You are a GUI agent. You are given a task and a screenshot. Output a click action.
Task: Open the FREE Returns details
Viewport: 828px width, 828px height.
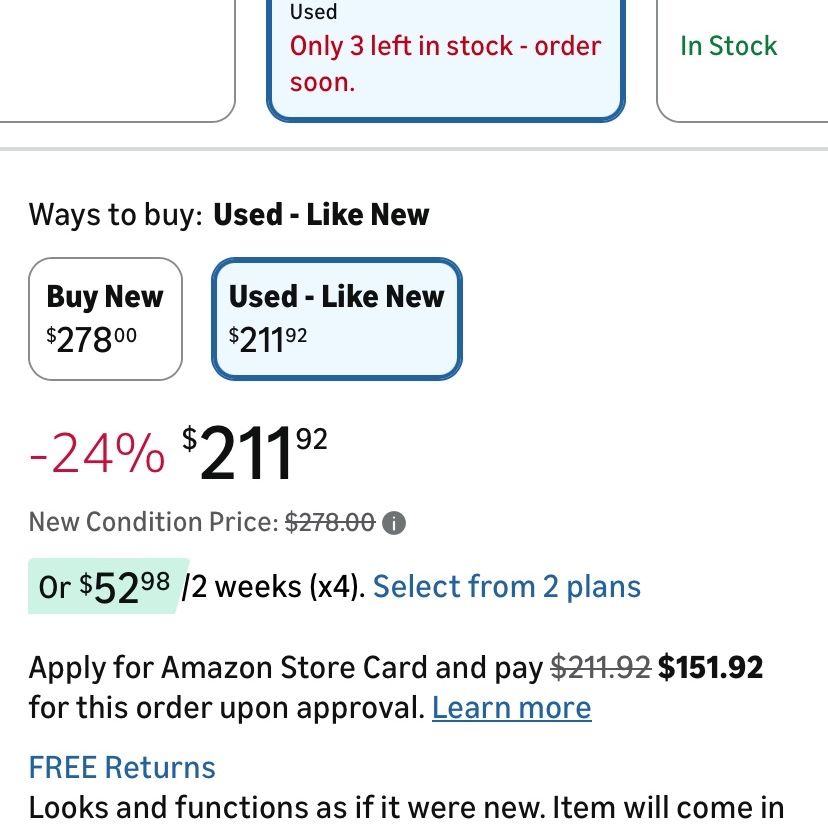[x=122, y=767]
